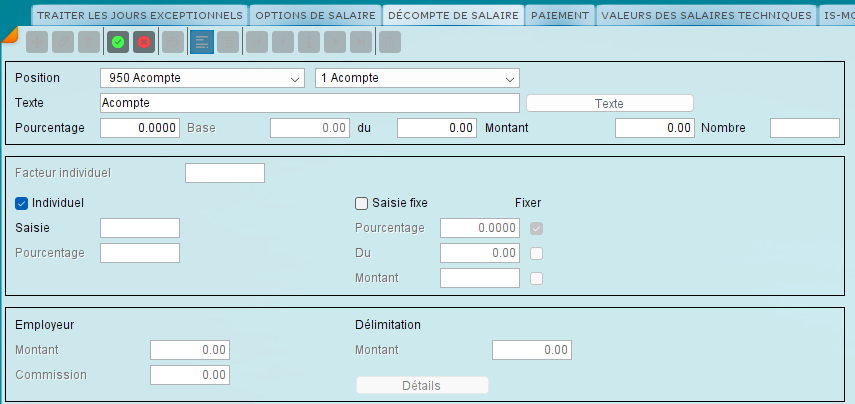Viewport: 855px width, 404px height.
Task: Click the print toolbar icon
Action: 173,42
